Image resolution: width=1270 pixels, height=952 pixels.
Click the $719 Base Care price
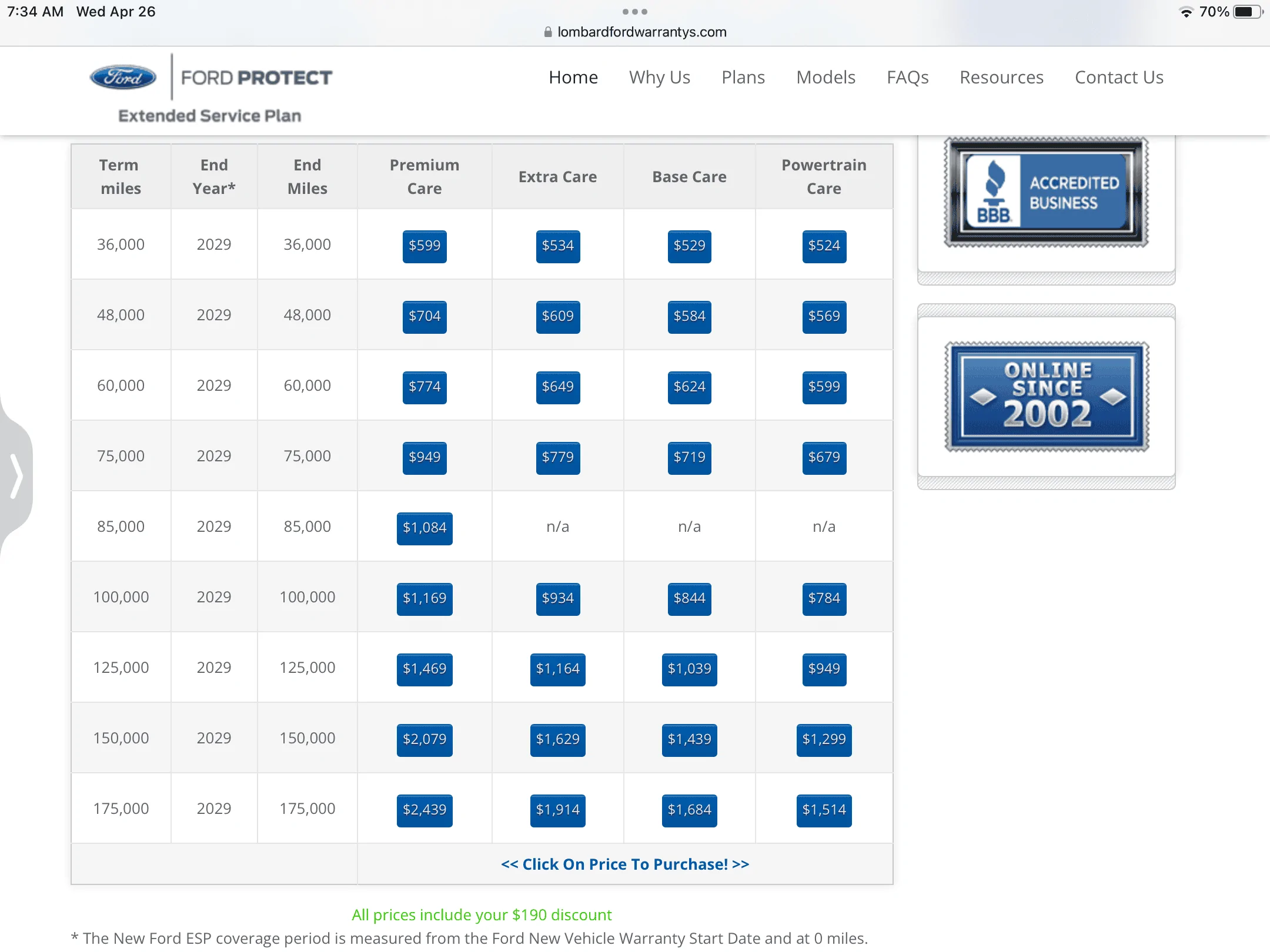(x=689, y=457)
